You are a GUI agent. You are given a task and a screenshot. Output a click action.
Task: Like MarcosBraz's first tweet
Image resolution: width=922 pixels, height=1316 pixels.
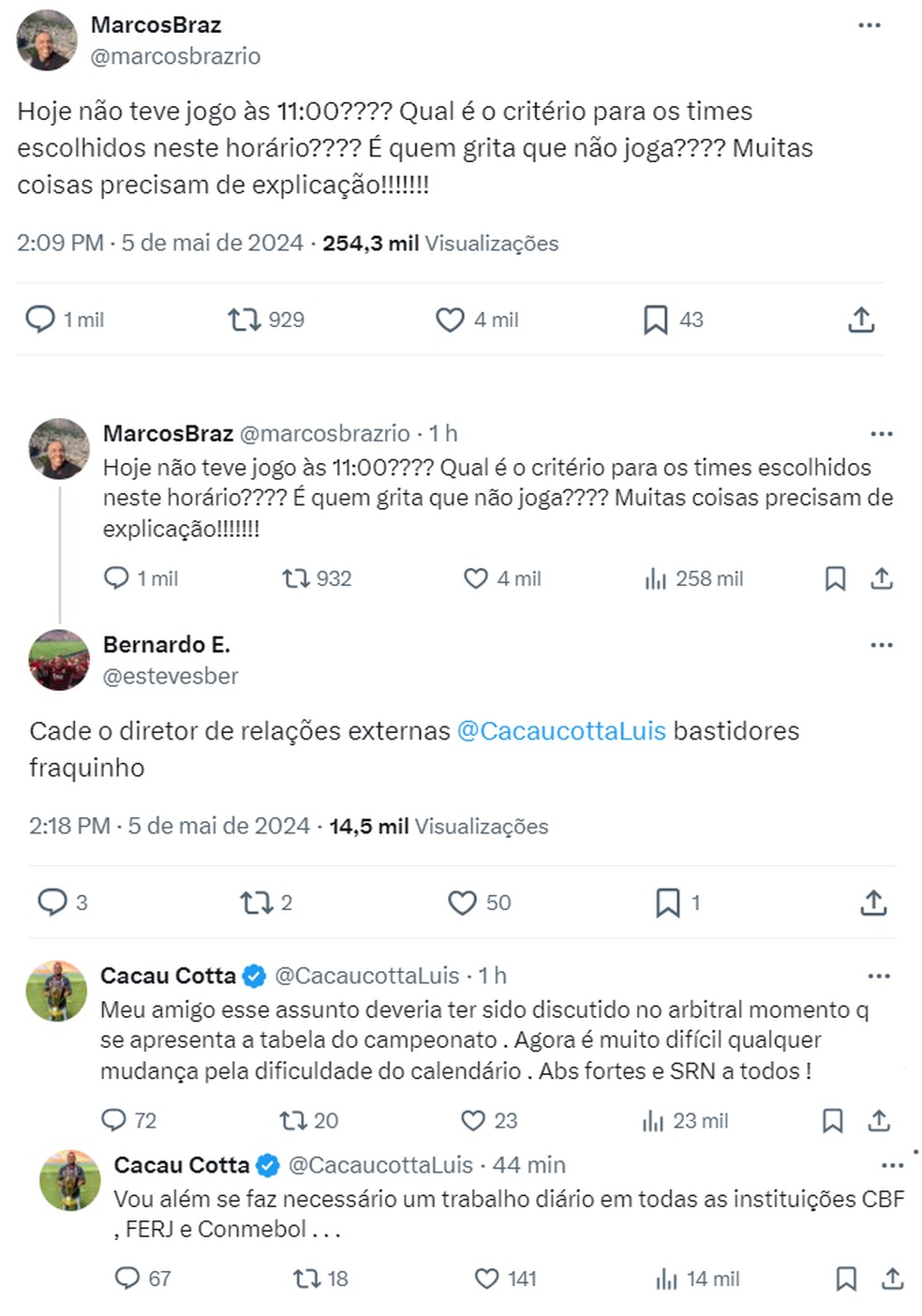coord(449,320)
